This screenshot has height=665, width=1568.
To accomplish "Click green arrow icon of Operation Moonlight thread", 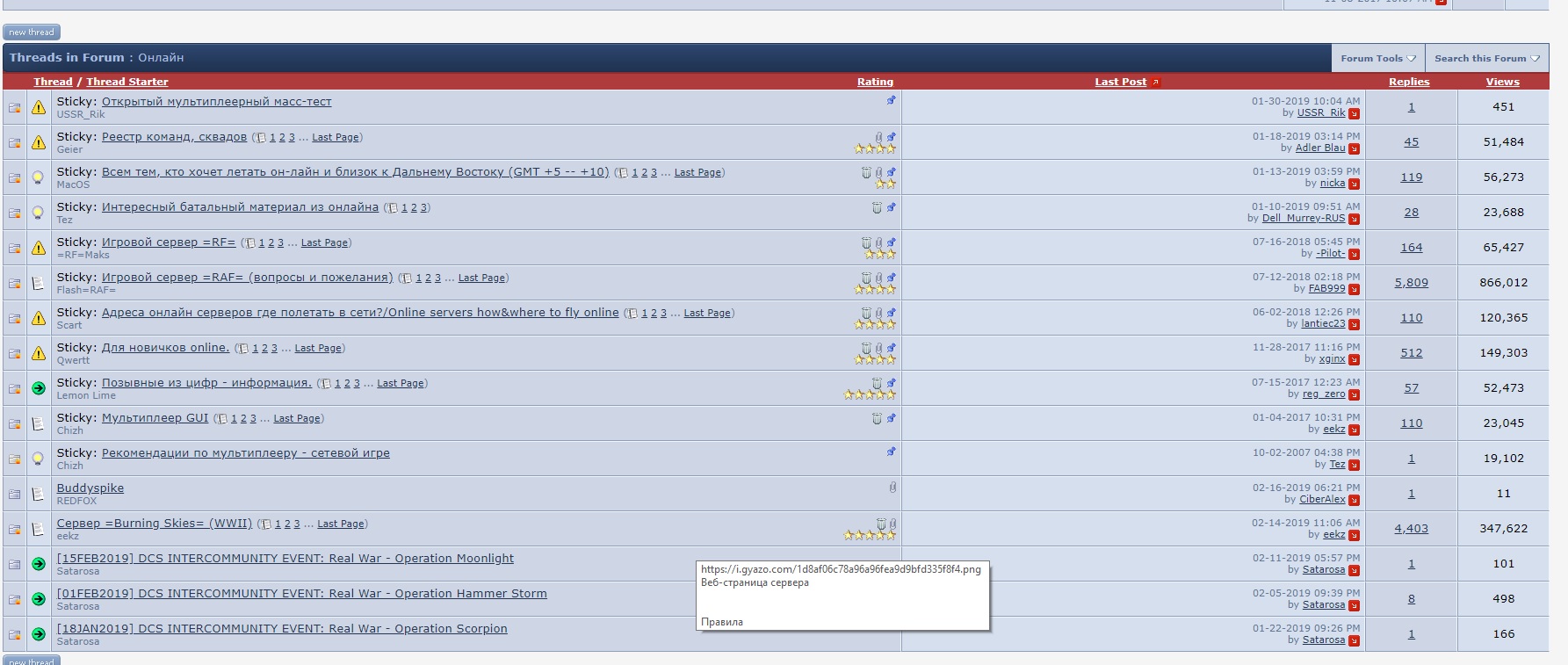I will [x=39, y=564].
